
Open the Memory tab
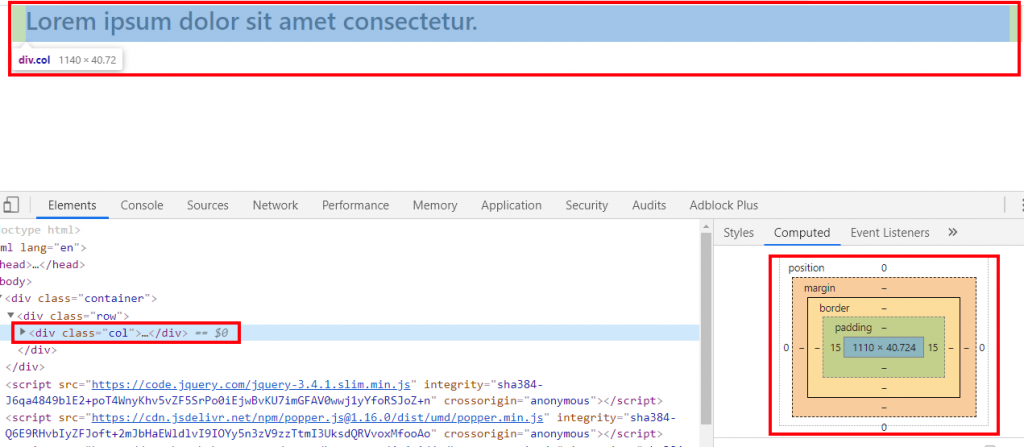(435, 205)
